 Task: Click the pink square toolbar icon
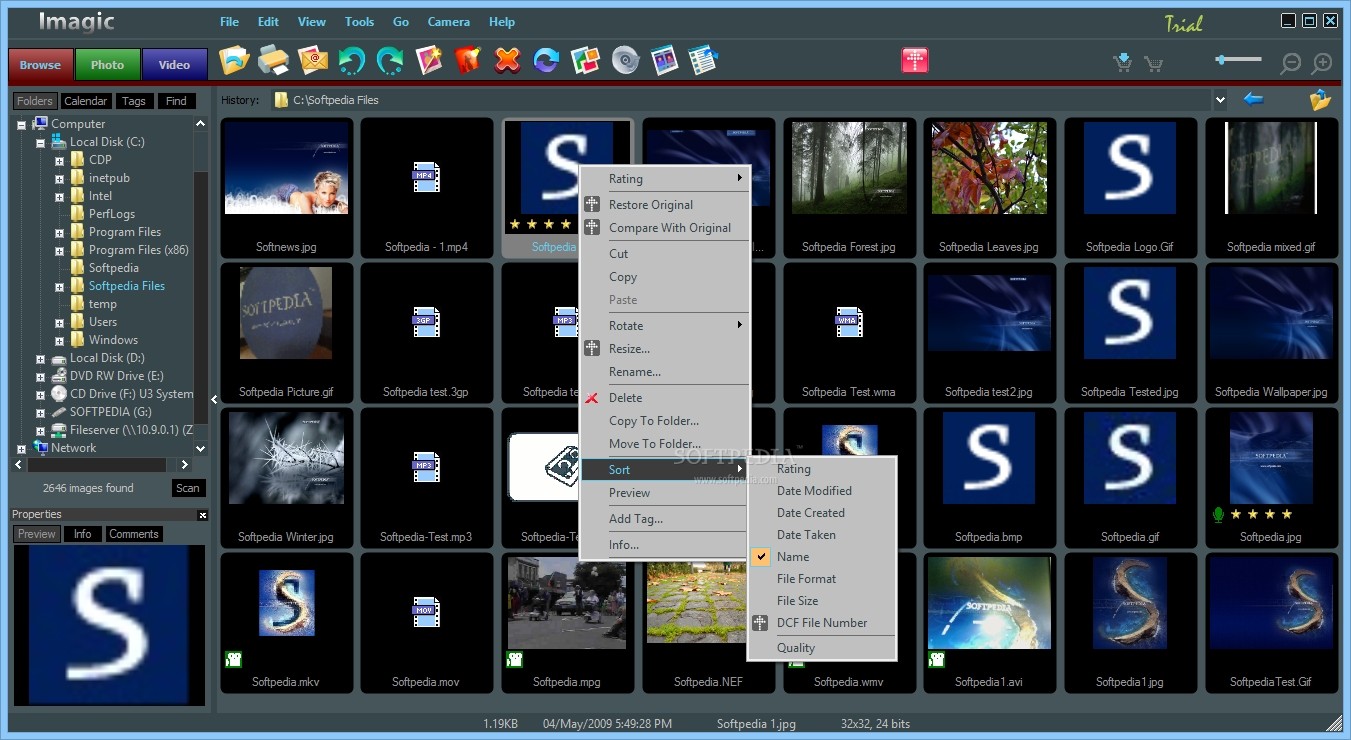[x=915, y=60]
